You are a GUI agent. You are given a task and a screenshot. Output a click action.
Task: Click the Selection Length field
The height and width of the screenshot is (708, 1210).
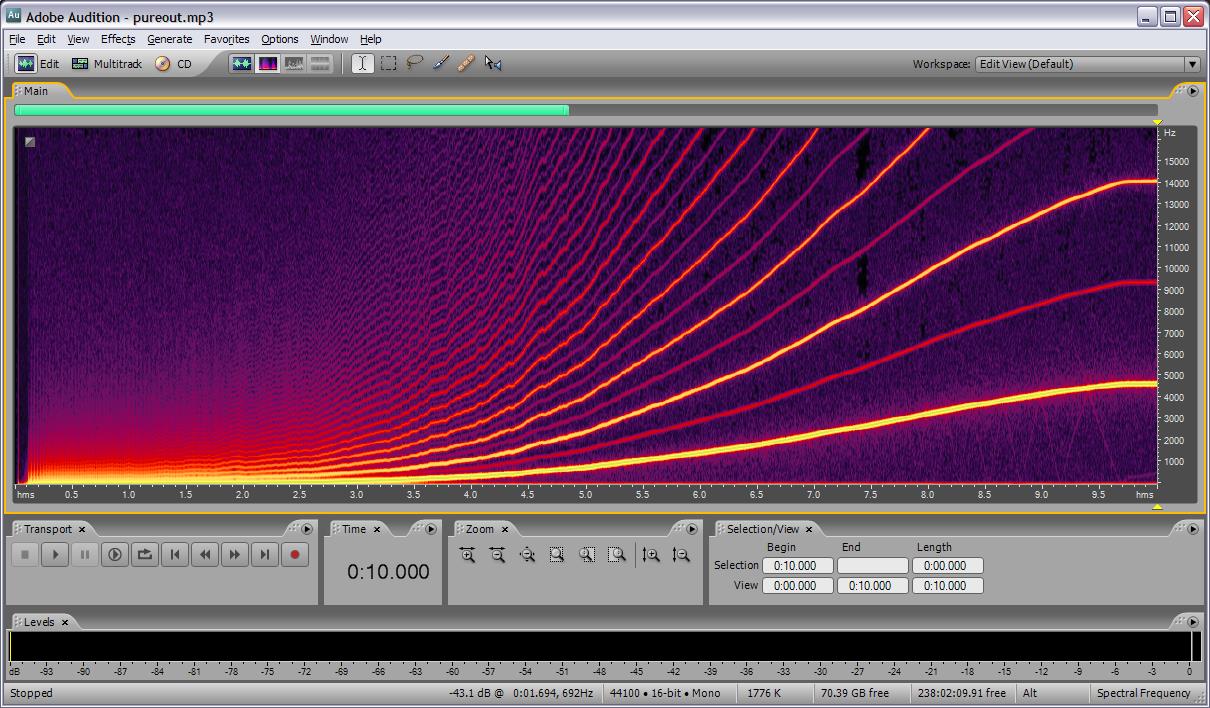(948, 566)
